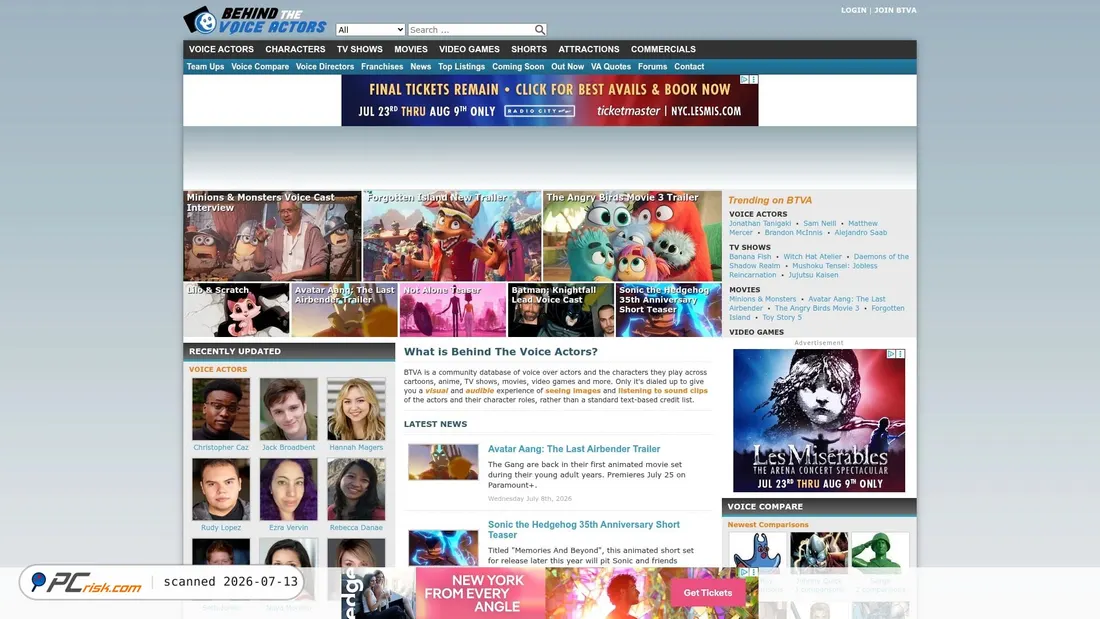The height and width of the screenshot is (619, 1100).
Task: Click the top Les Mis ticketmaster banner
Action: click(549, 100)
